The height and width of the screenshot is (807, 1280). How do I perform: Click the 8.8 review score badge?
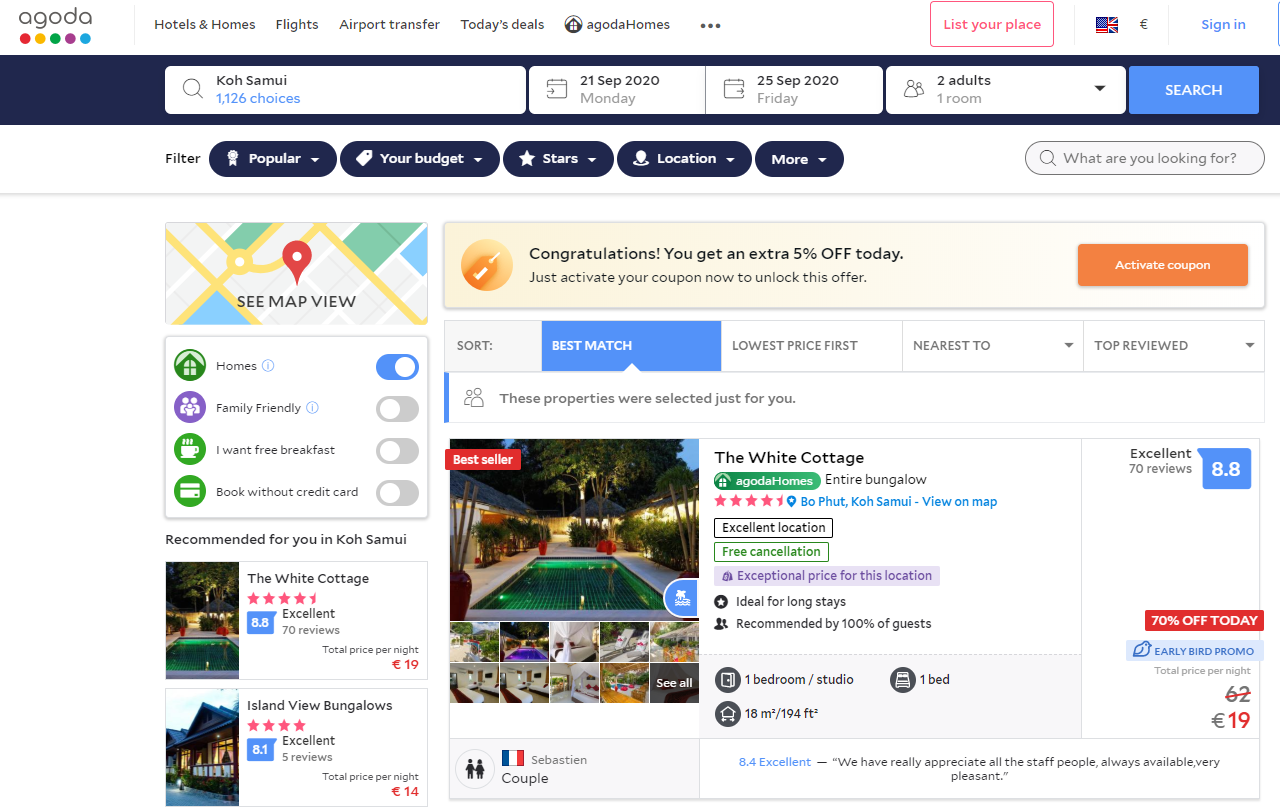[x=1226, y=468]
